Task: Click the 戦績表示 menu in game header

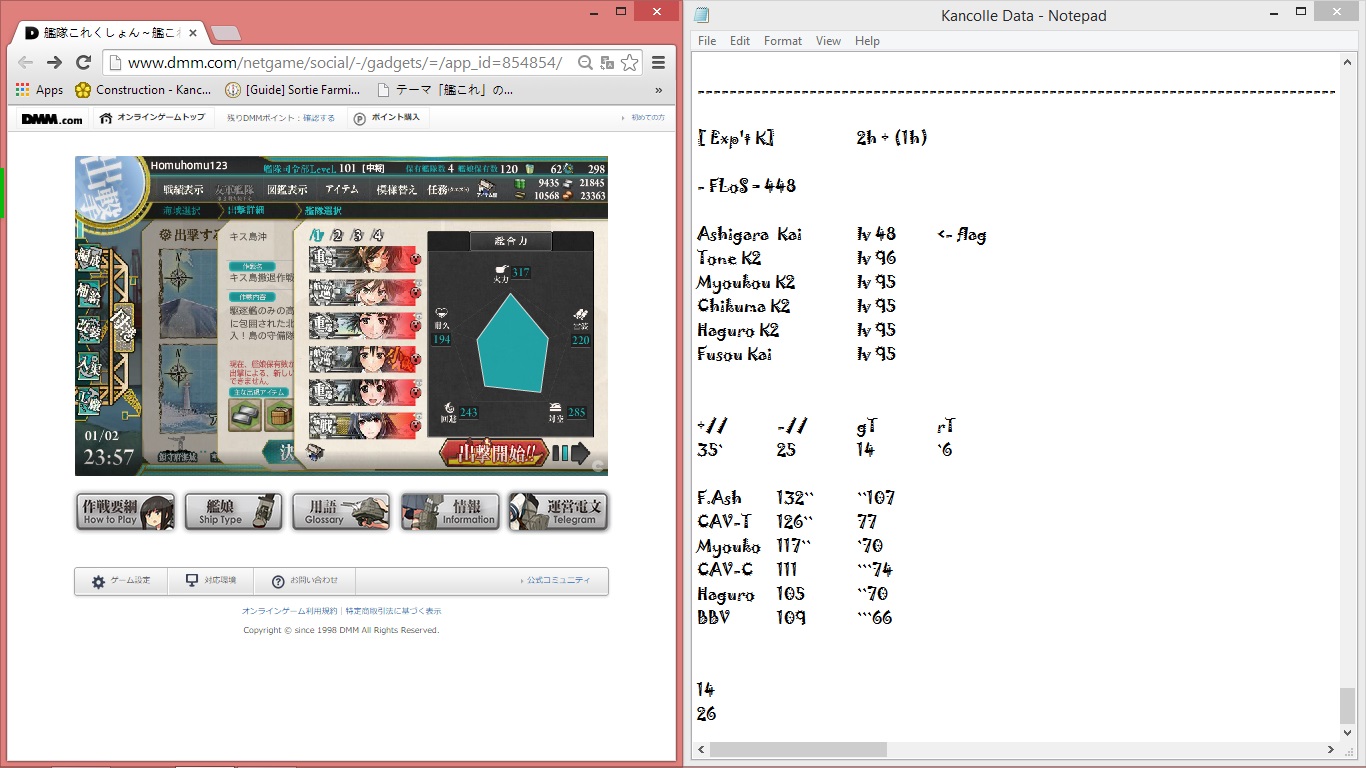Action: [x=183, y=189]
